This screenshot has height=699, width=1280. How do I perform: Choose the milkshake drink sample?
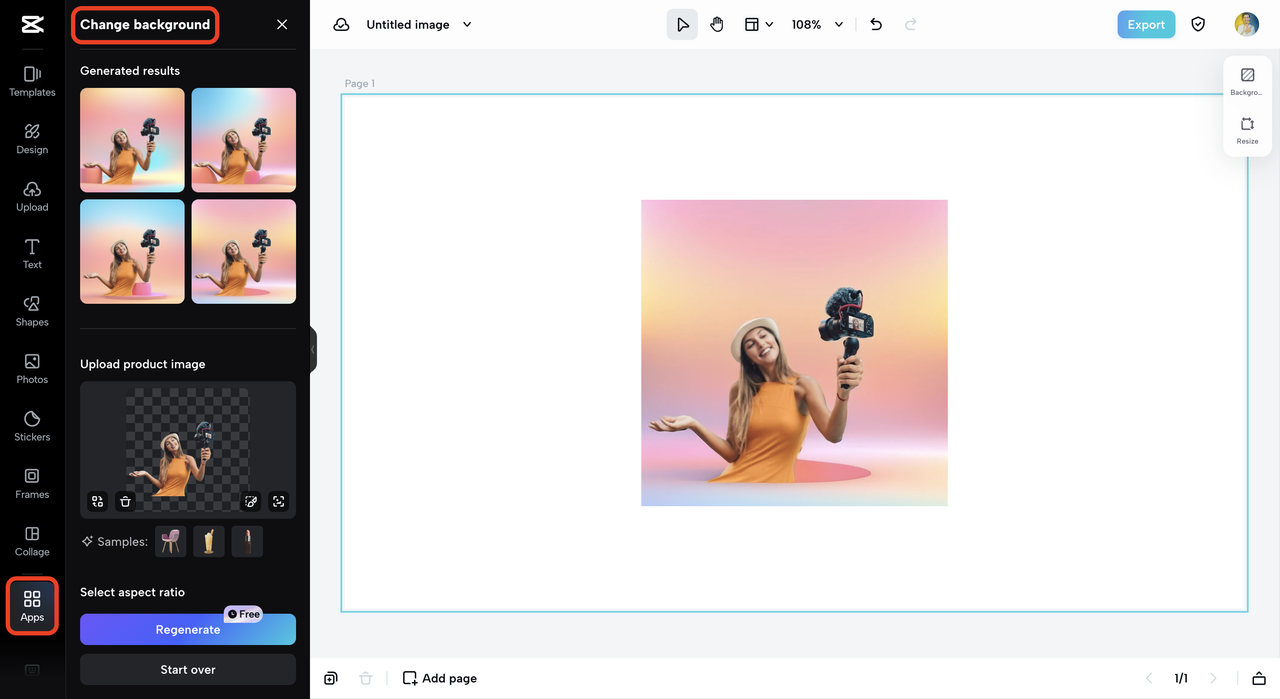pyautogui.click(x=209, y=541)
